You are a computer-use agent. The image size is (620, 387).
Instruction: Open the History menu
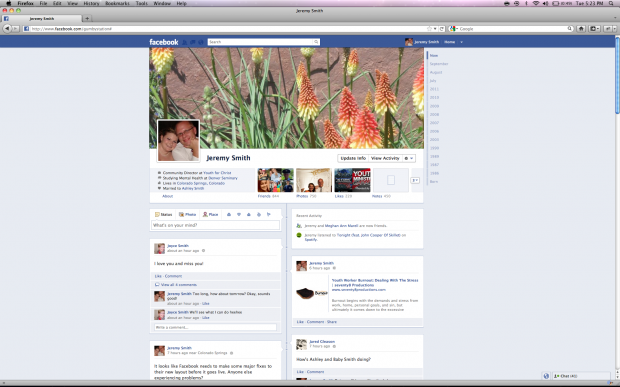tap(91, 3)
